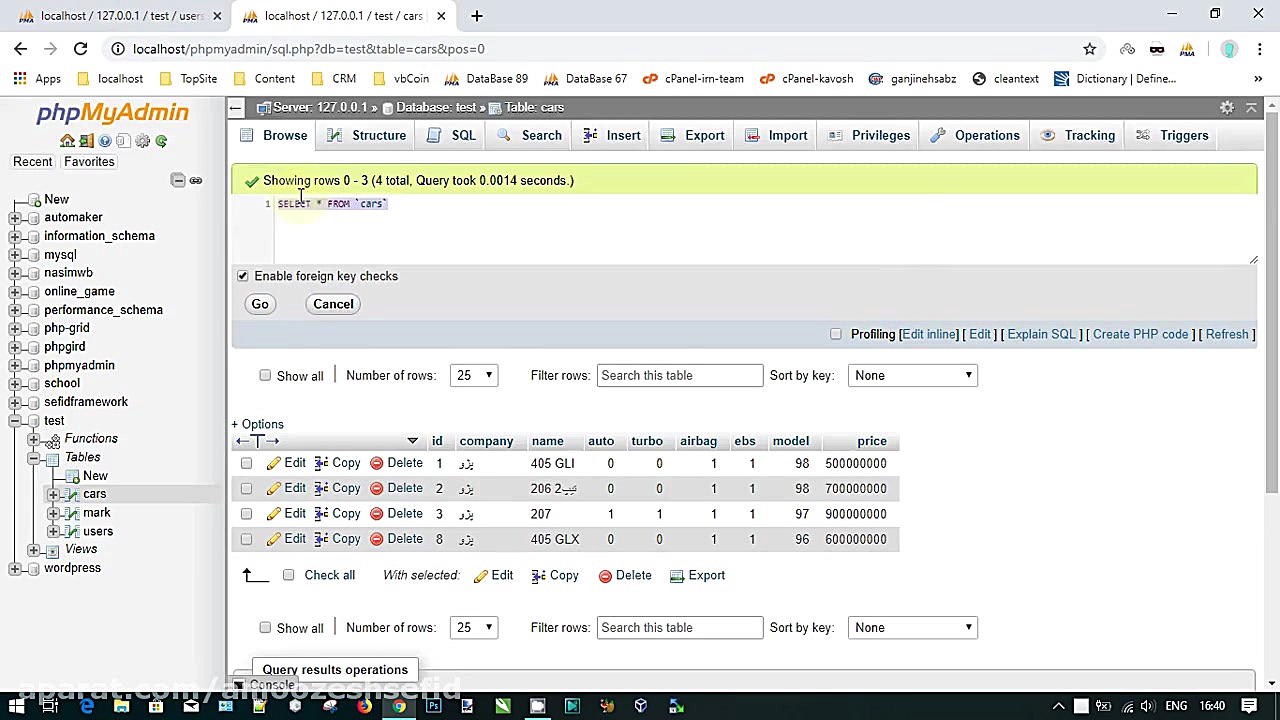
Task: Open the Sort by key dropdown
Action: coord(911,375)
